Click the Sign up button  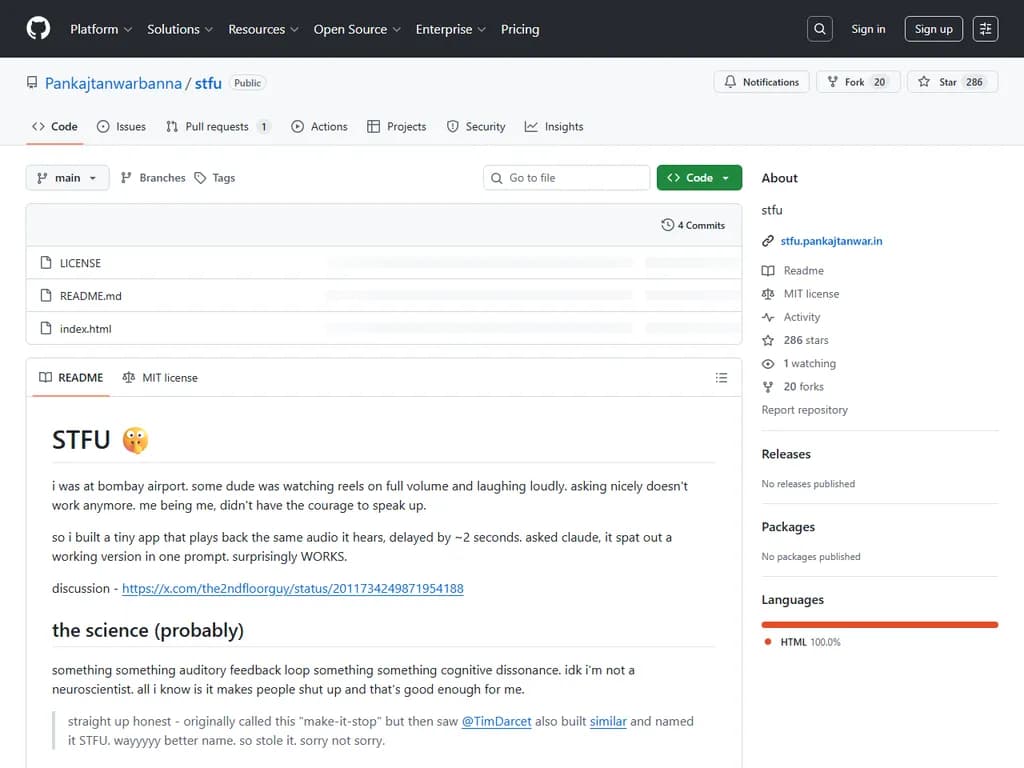click(933, 29)
